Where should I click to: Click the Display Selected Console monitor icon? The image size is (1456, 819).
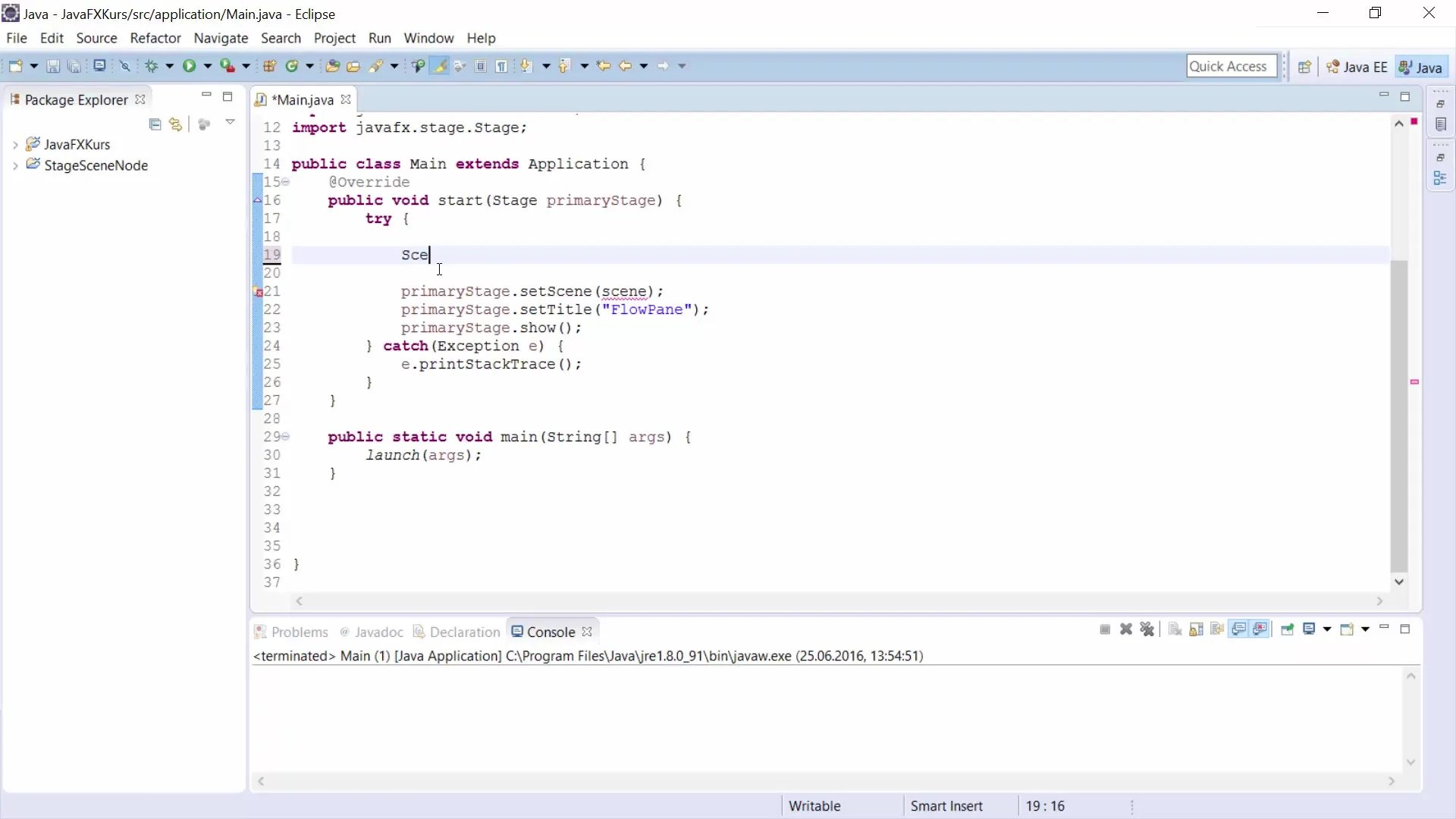tap(1309, 629)
